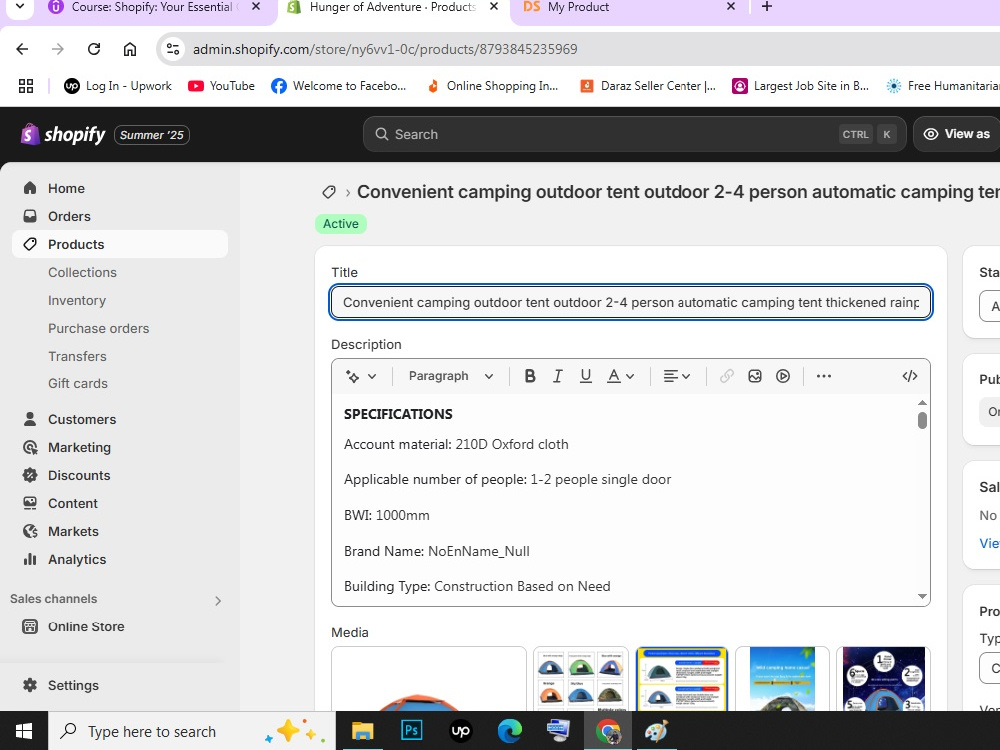This screenshot has height=750, width=1000.
Task: Open Paint from taskbar
Action: click(656, 731)
